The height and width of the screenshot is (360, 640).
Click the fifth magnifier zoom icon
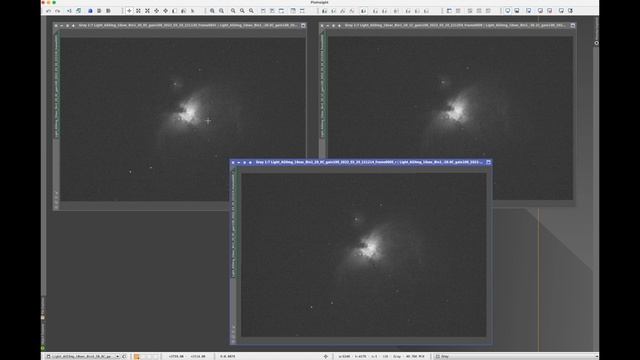[251, 11]
